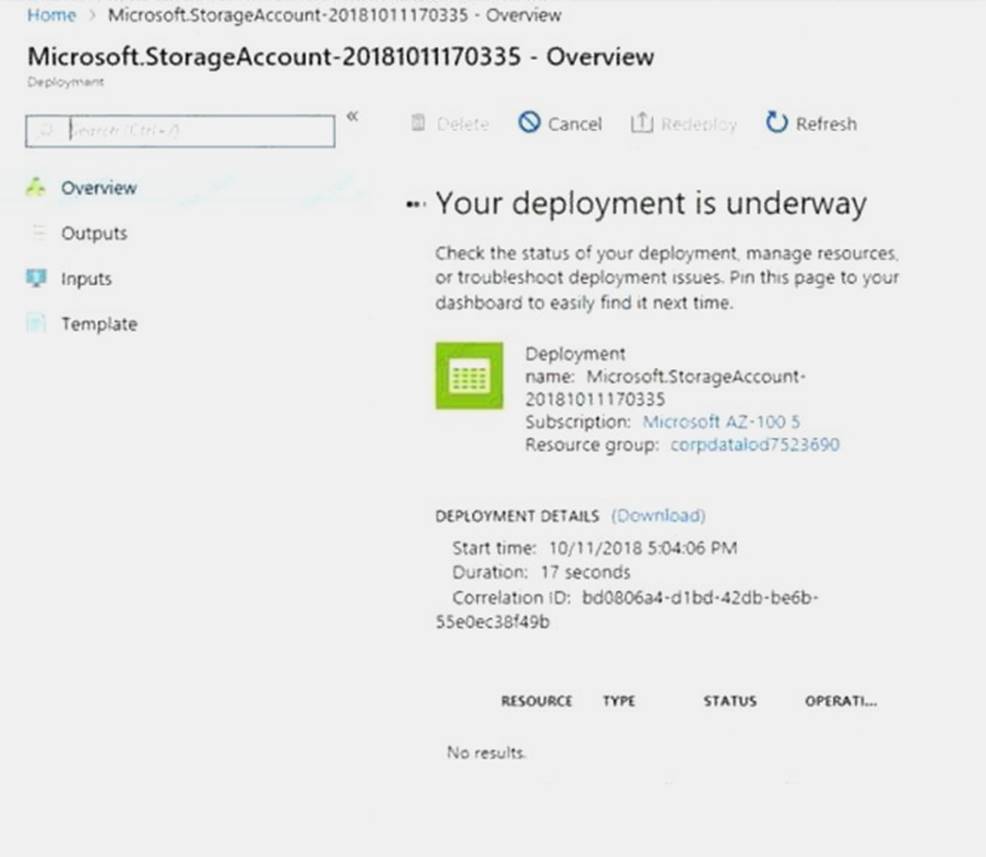Image resolution: width=986 pixels, height=857 pixels.
Task: Collapse the sidebar with the double chevron
Action: tap(352, 116)
